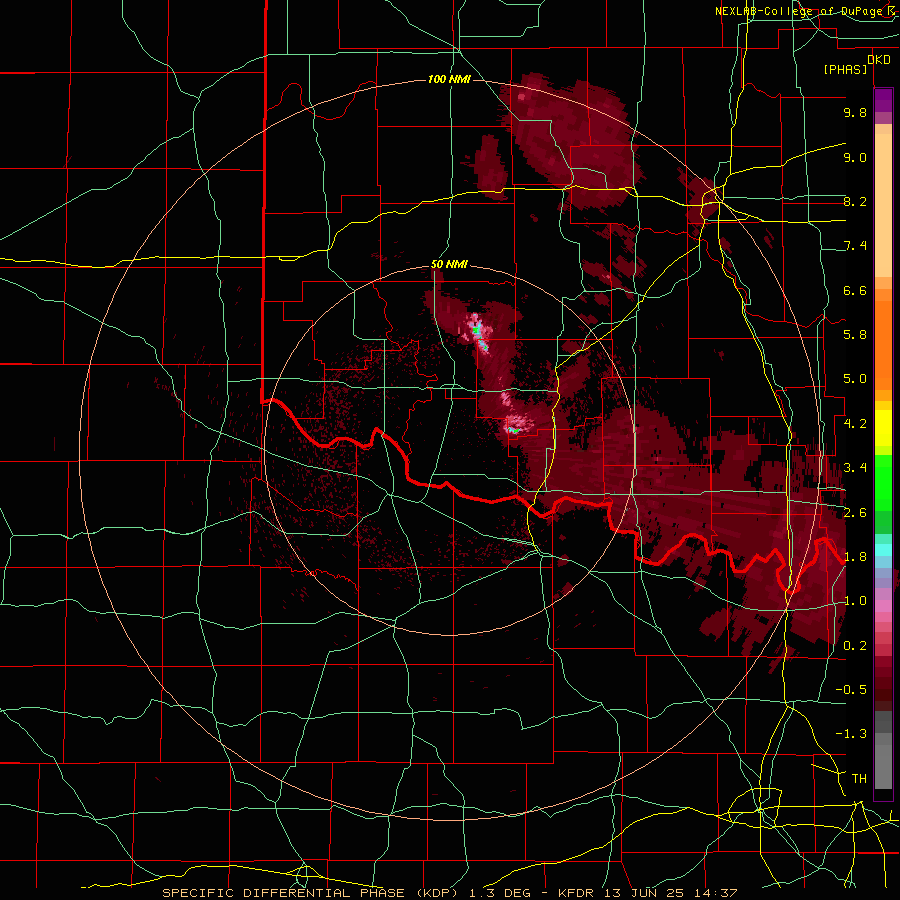Click the -1.3 scale value
The width and height of the screenshot is (900, 900).
click(851, 734)
